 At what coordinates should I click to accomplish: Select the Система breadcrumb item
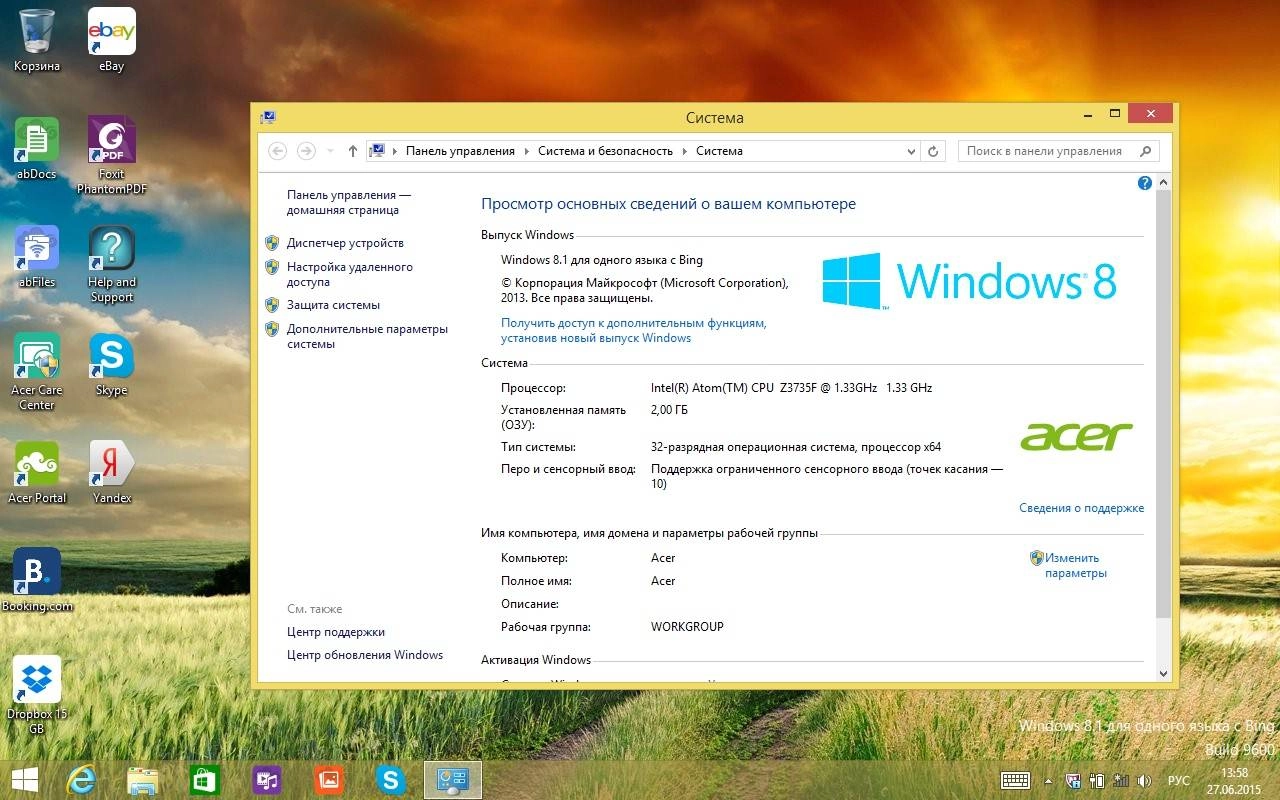[x=719, y=151]
